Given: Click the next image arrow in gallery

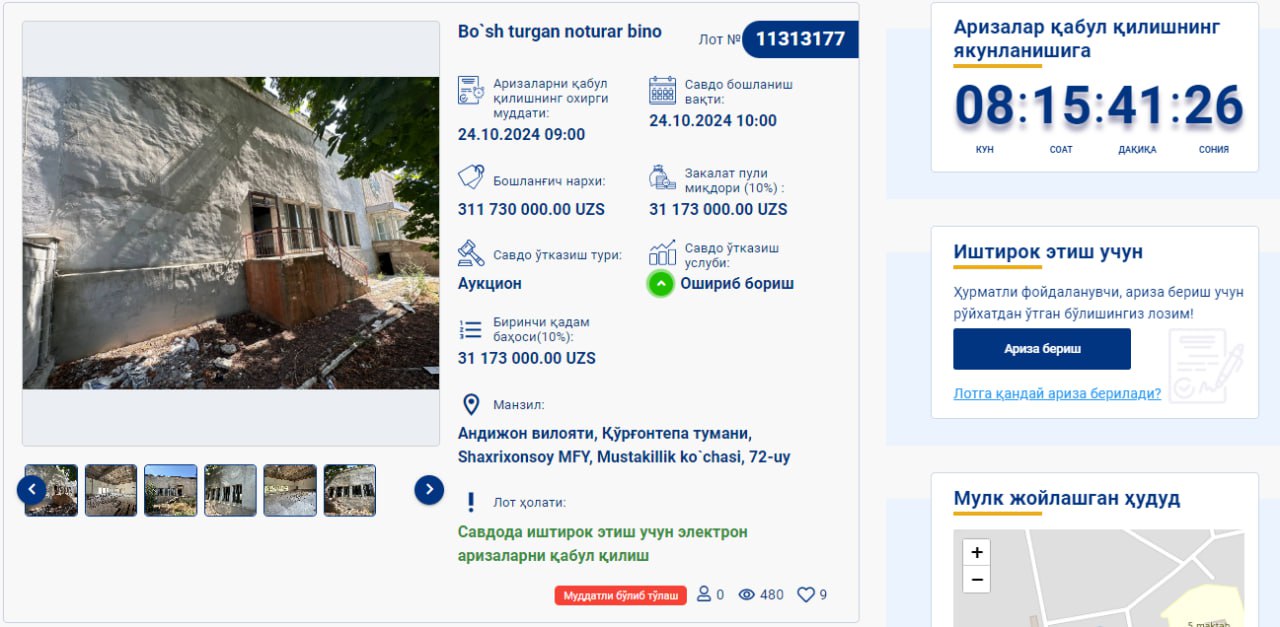Looking at the screenshot, I should tap(429, 490).
